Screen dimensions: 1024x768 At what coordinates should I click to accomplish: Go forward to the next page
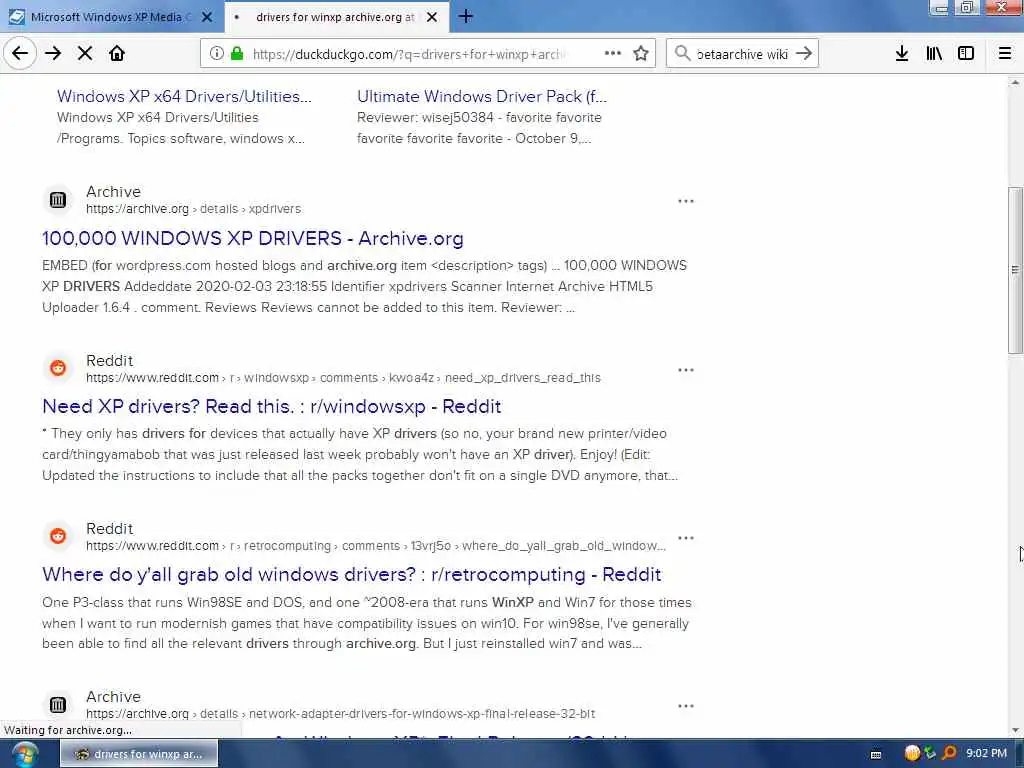pyautogui.click(x=53, y=54)
